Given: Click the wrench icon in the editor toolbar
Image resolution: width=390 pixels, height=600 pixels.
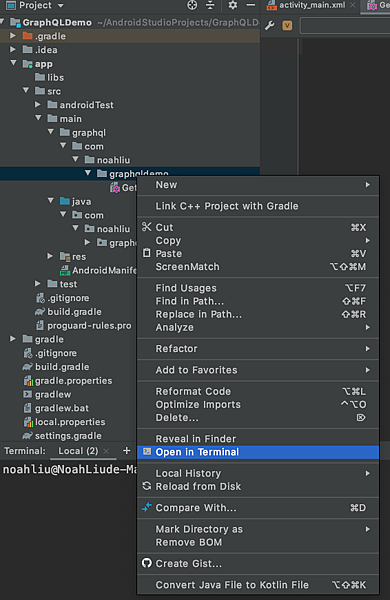Looking at the screenshot, I should point(269,26).
